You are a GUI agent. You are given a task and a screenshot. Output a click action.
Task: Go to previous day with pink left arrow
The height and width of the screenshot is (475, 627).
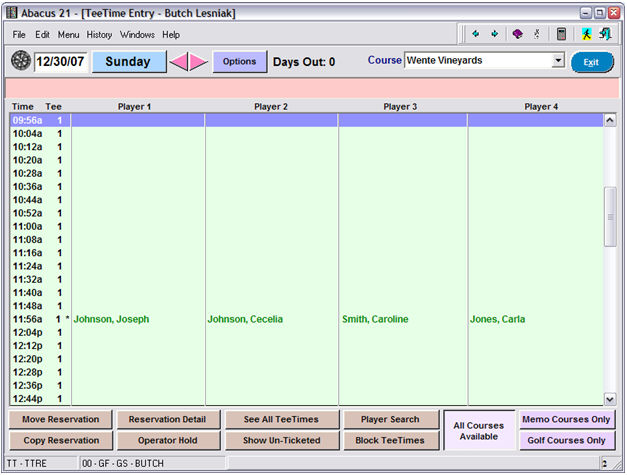(x=179, y=62)
